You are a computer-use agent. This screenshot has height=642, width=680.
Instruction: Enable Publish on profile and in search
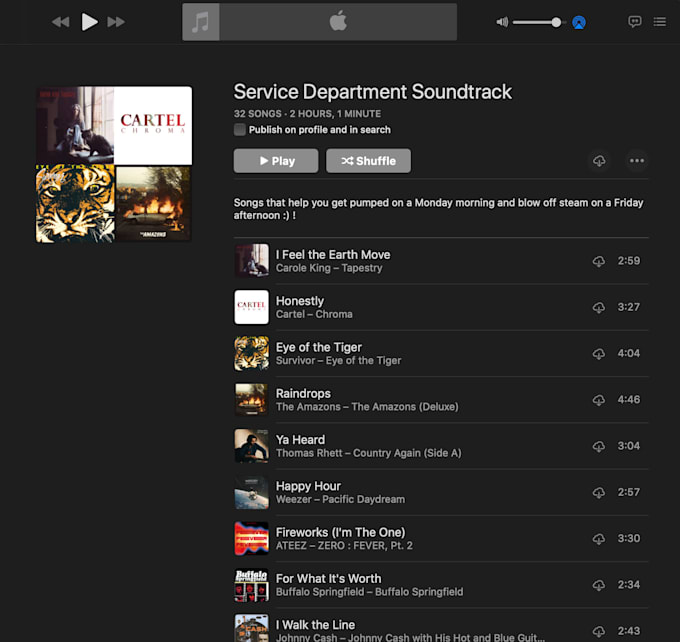(240, 130)
